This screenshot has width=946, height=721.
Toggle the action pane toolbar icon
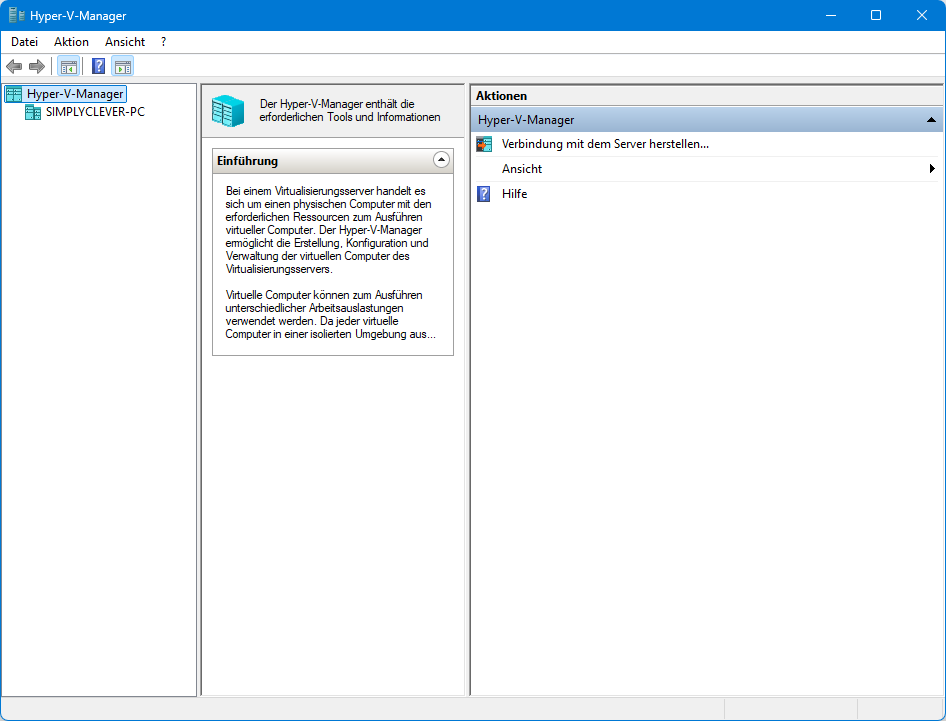122,67
